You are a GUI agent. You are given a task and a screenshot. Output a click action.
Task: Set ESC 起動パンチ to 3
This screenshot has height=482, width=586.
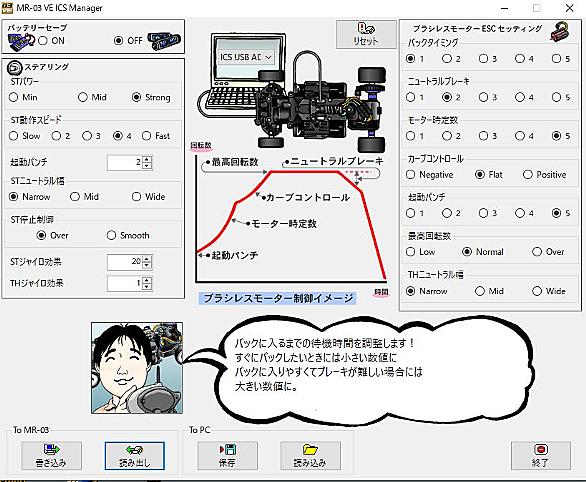488,213
